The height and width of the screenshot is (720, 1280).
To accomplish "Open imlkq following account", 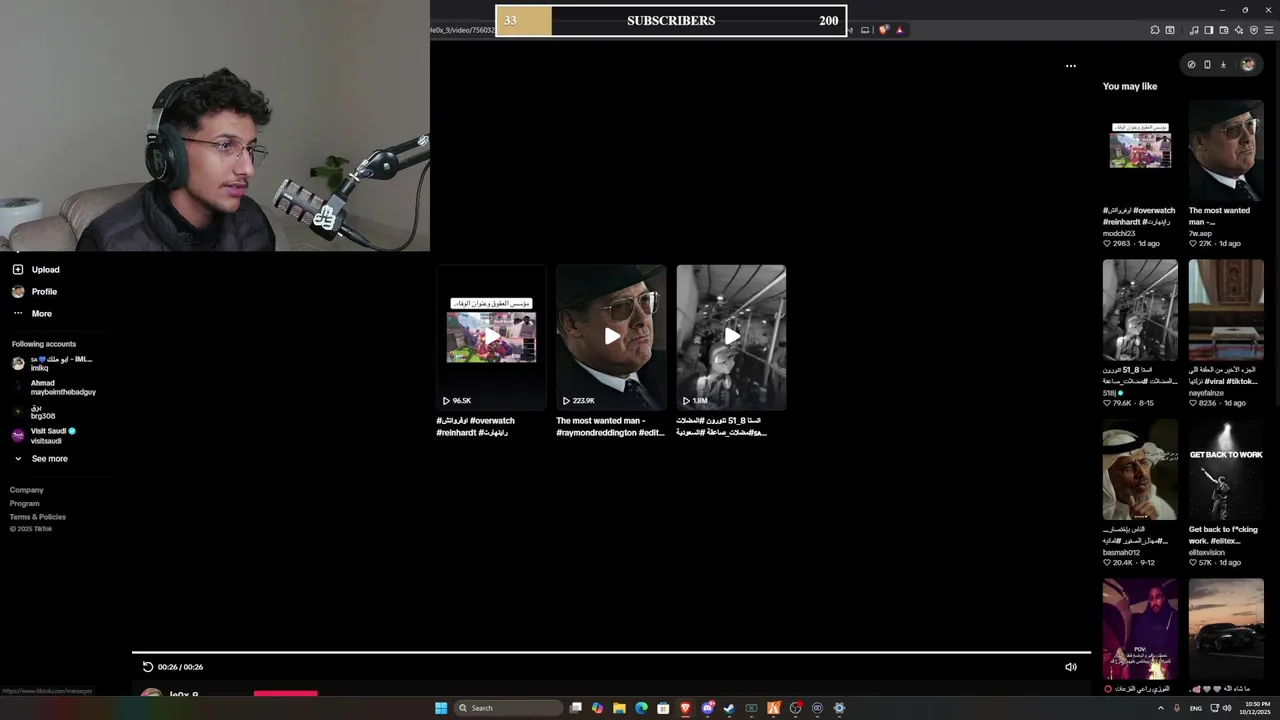I will [x=52, y=363].
